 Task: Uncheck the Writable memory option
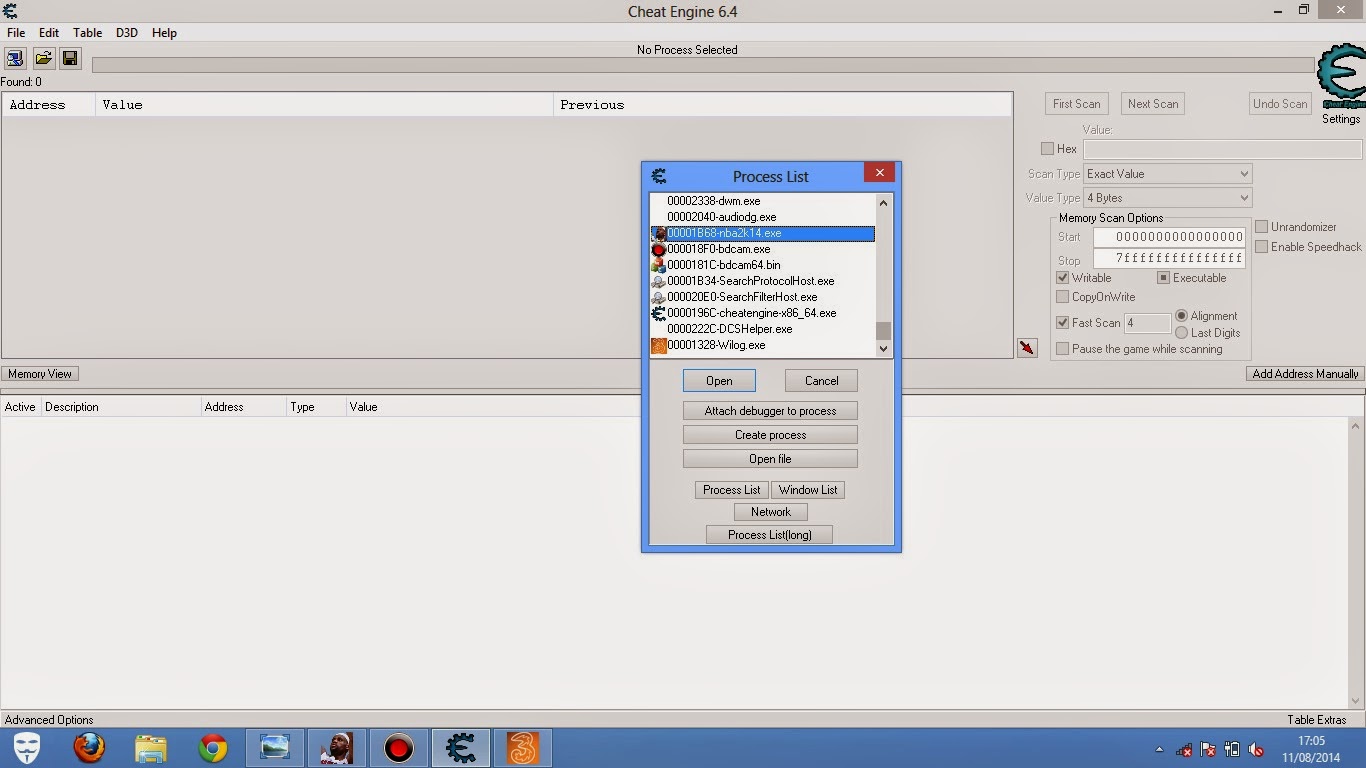[x=1062, y=278]
